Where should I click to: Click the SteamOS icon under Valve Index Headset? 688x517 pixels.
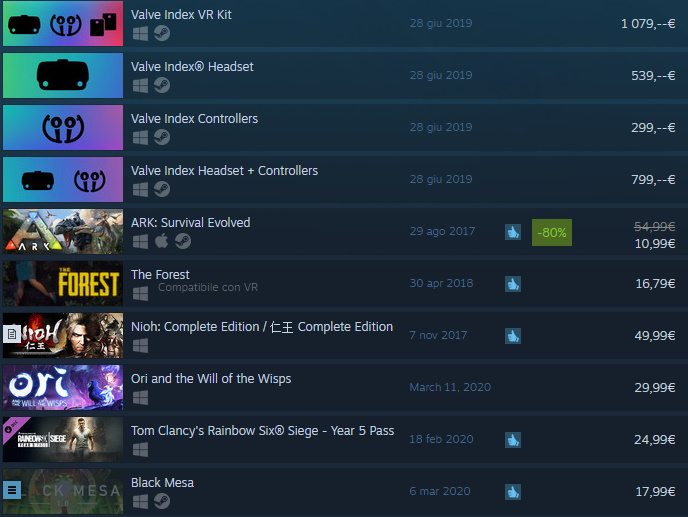[x=162, y=85]
